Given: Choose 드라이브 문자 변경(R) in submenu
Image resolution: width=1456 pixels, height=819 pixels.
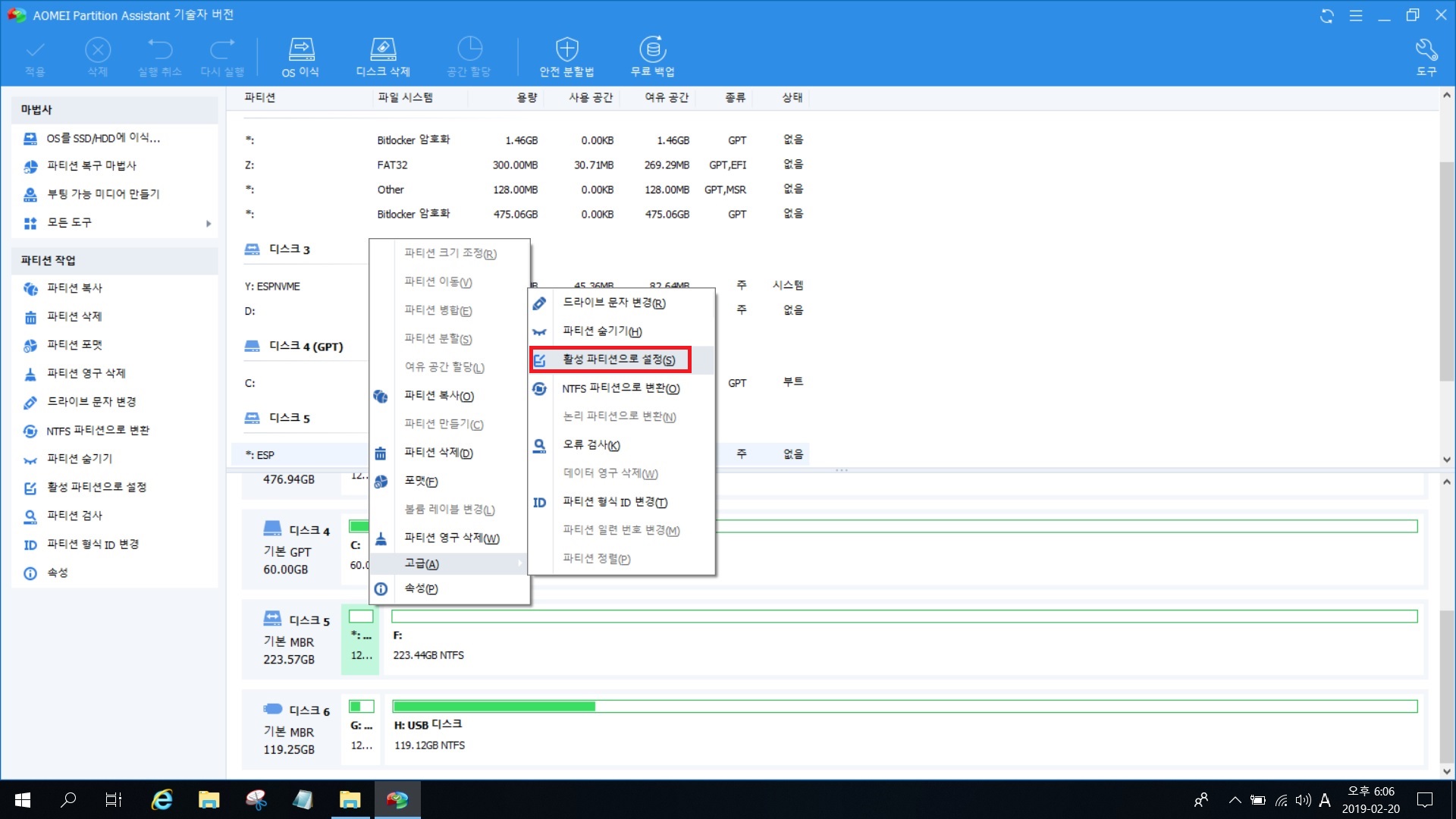Looking at the screenshot, I should (621, 303).
